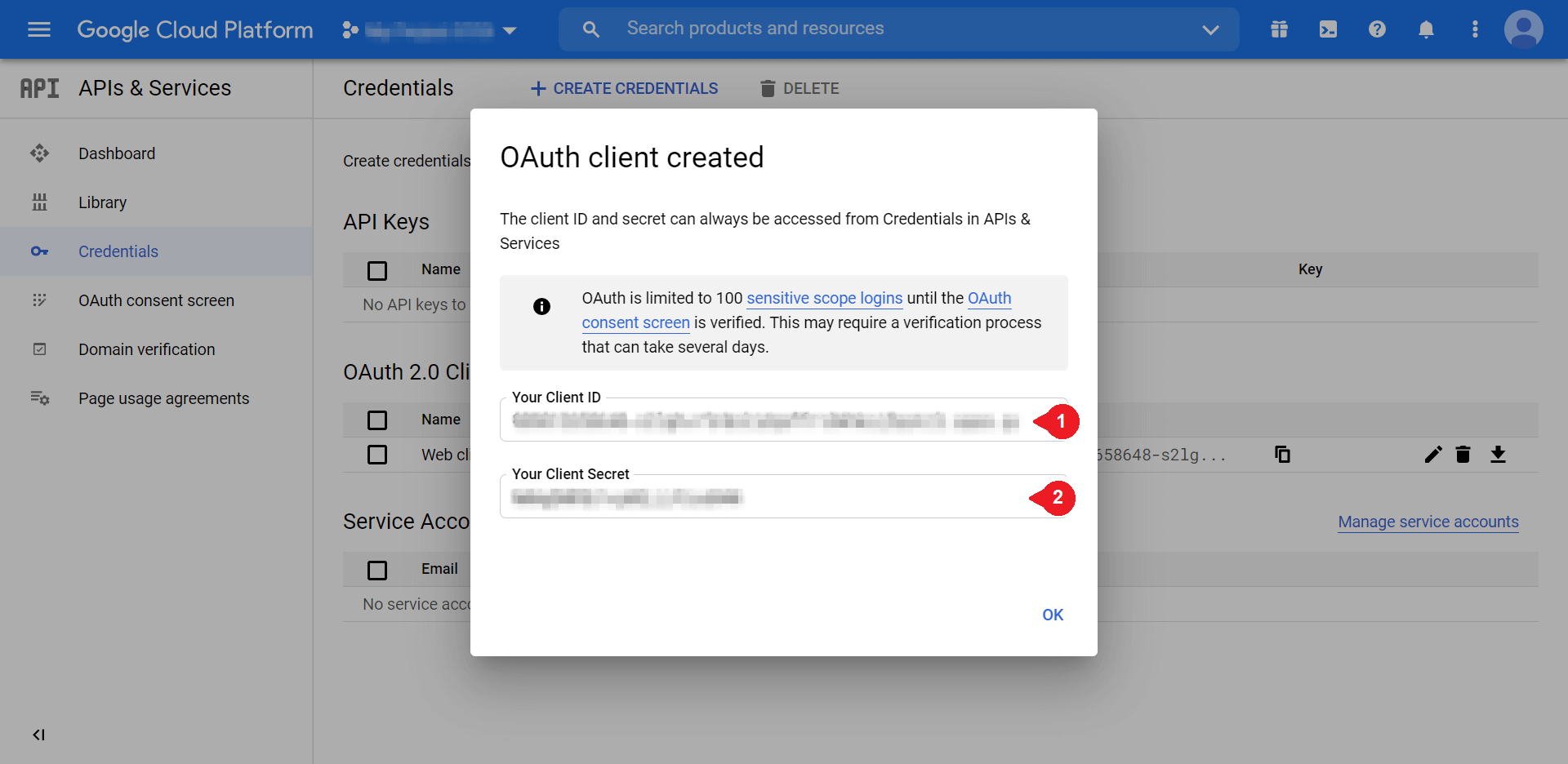Activate Cloud Shell from the top bar
This screenshot has width=1568, height=764.
click(x=1328, y=29)
